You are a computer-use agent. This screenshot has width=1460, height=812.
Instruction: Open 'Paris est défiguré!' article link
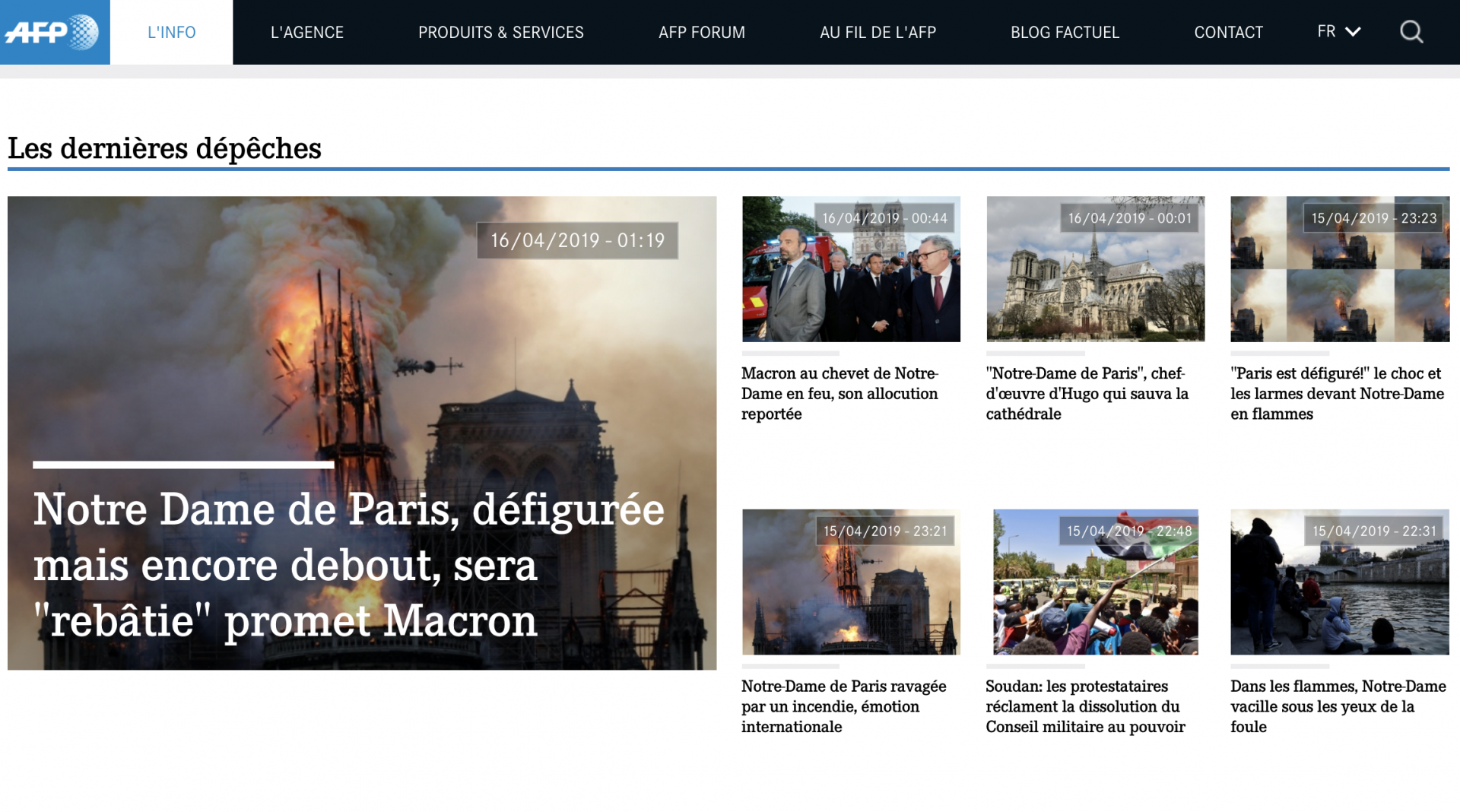pos(1337,394)
